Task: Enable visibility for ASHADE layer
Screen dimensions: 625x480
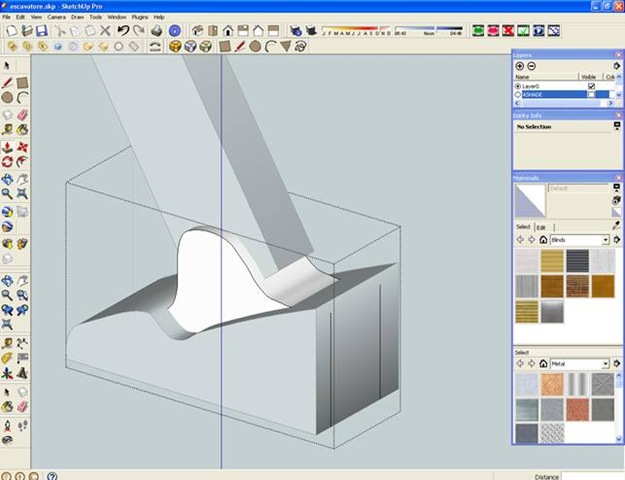Action: pyautogui.click(x=591, y=95)
